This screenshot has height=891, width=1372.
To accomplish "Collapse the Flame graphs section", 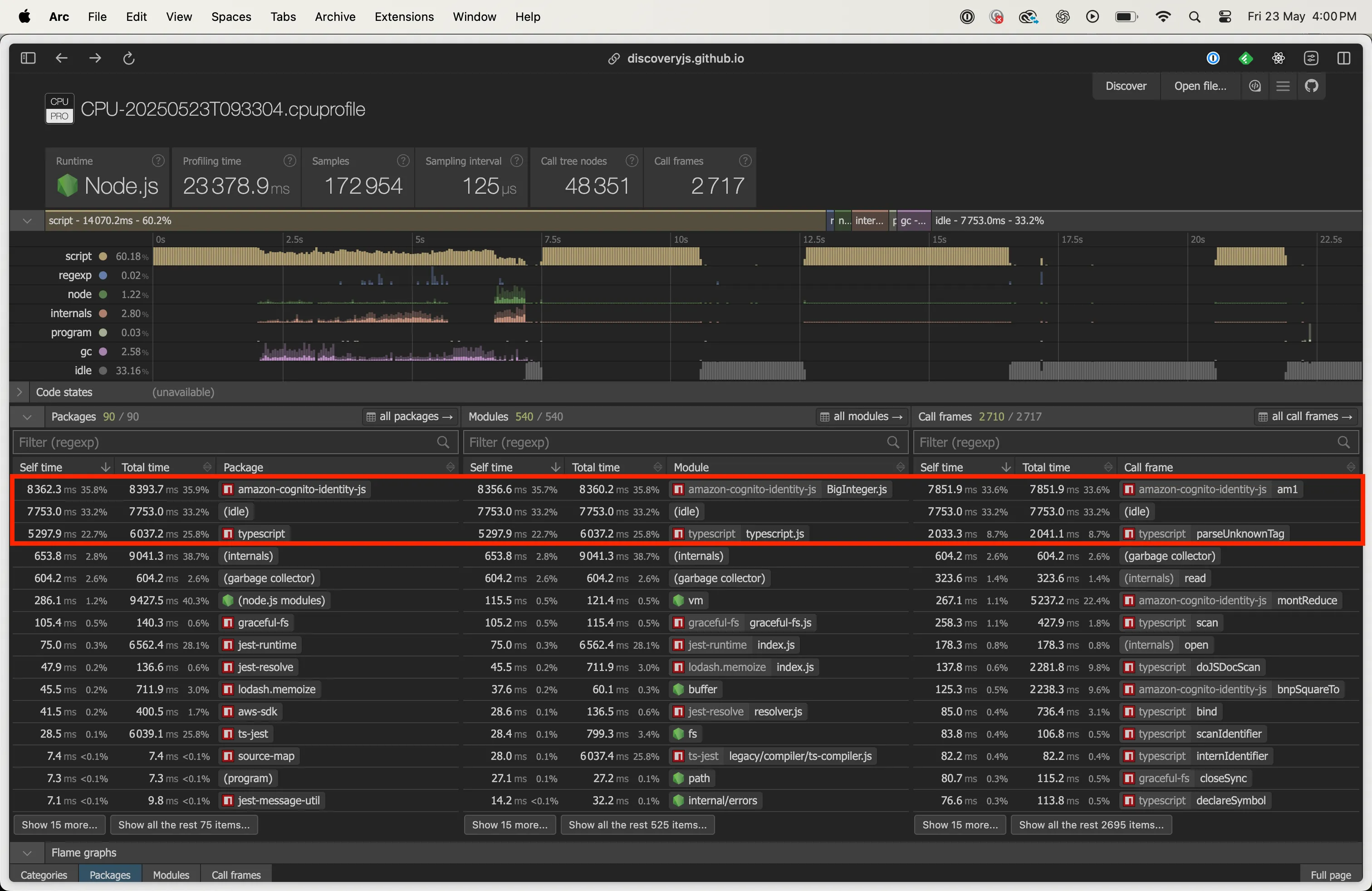I will (27, 852).
